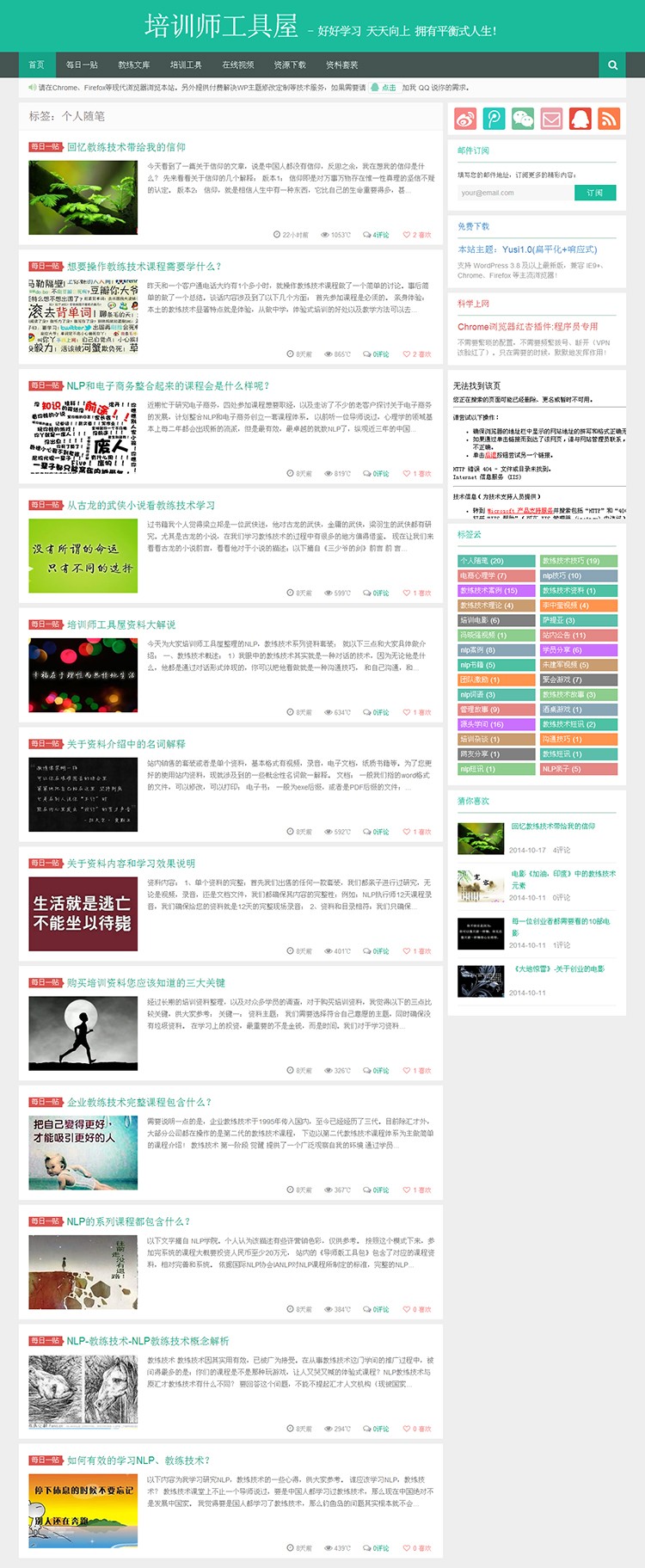Select the 站内公告 (11) tag
Image resolution: width=645 pixels, height=1568 pixels.
[x=579, y=636]
